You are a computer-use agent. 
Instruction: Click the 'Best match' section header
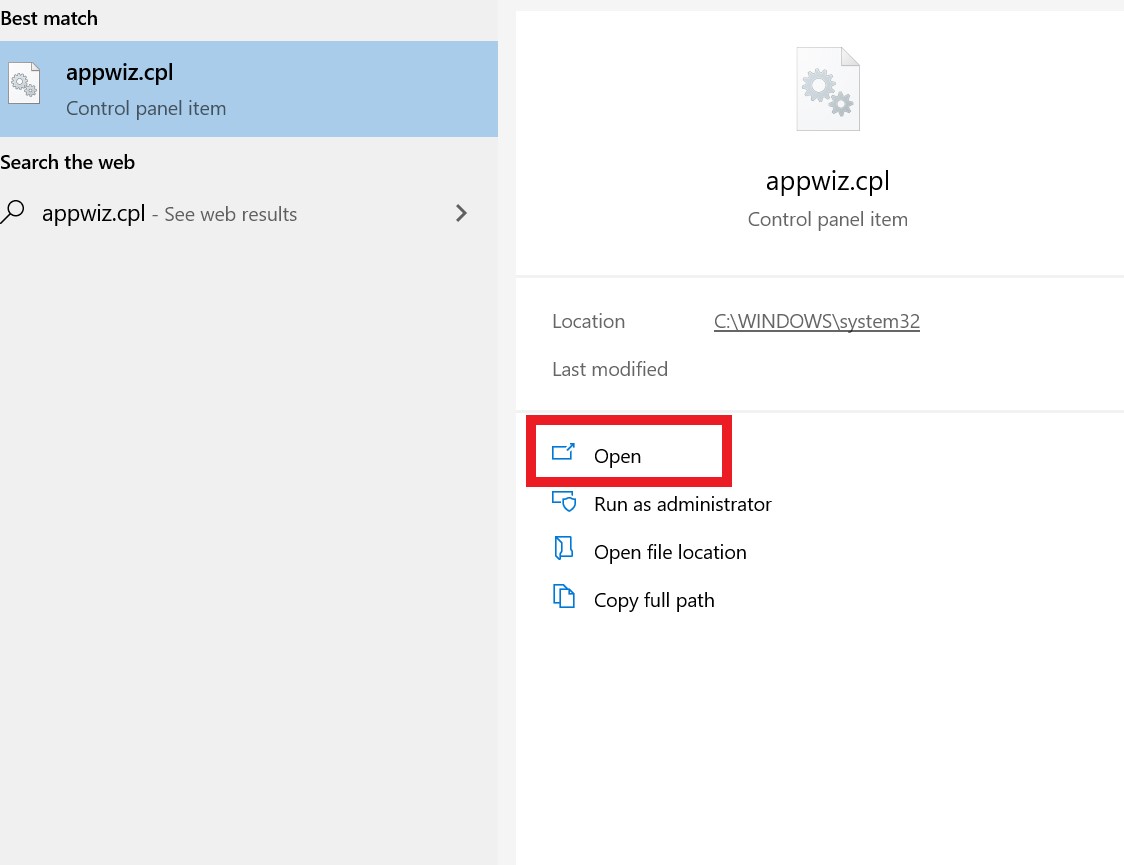pos(49,18)
